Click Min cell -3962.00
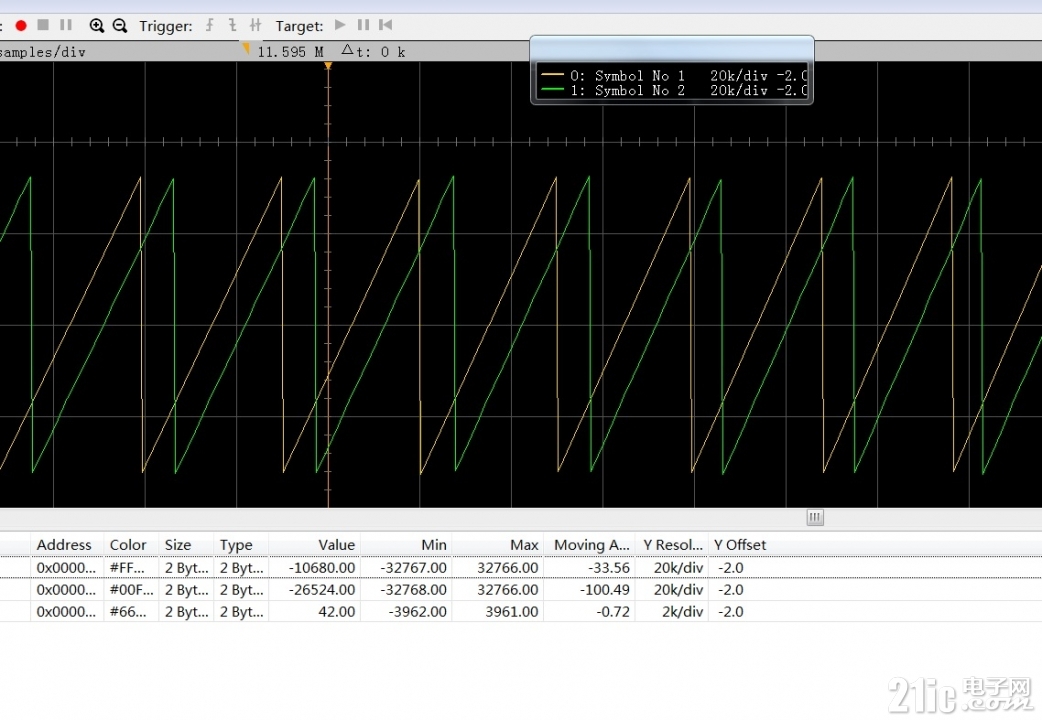The height and width of the screenshot is (720, 1042). click(406, 612)
